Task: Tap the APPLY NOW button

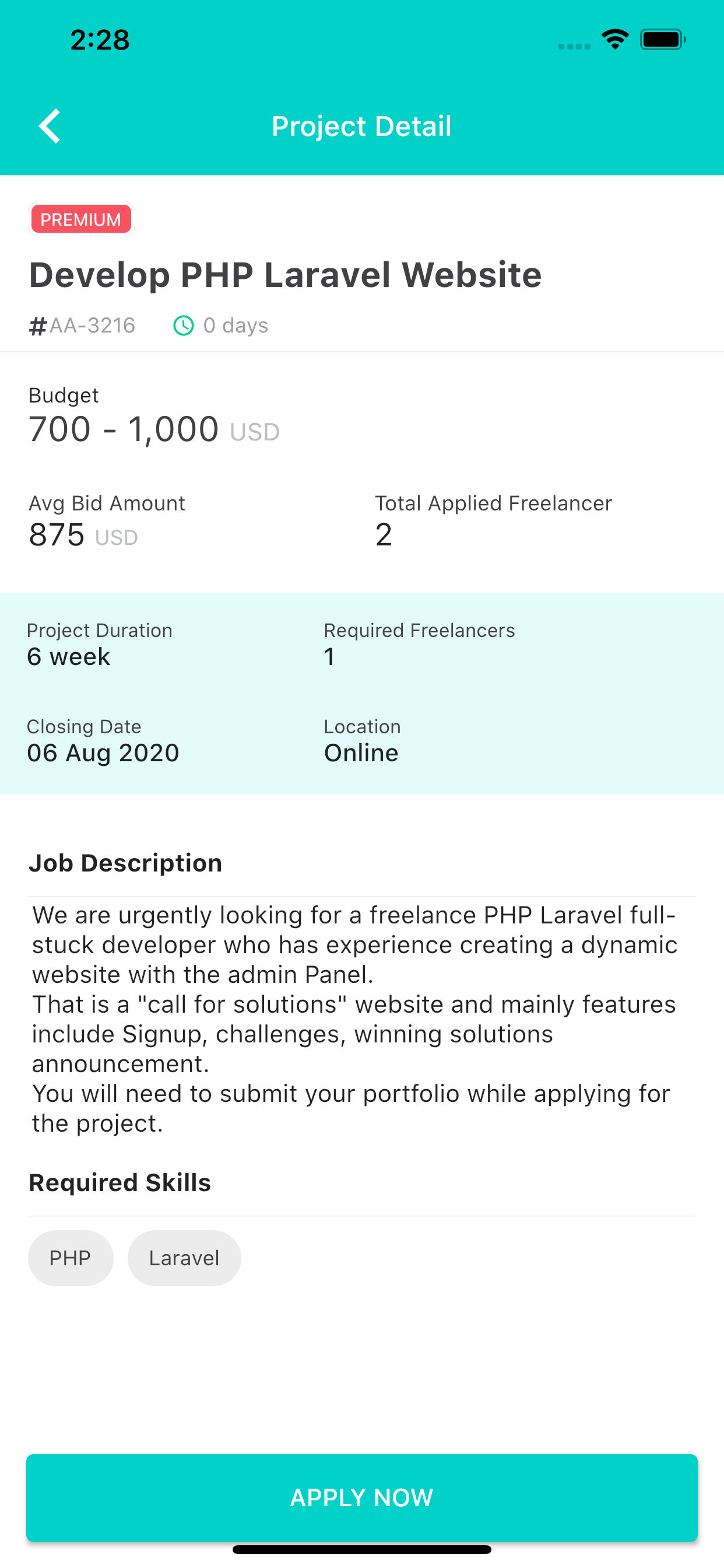Action: (362, 1497)
